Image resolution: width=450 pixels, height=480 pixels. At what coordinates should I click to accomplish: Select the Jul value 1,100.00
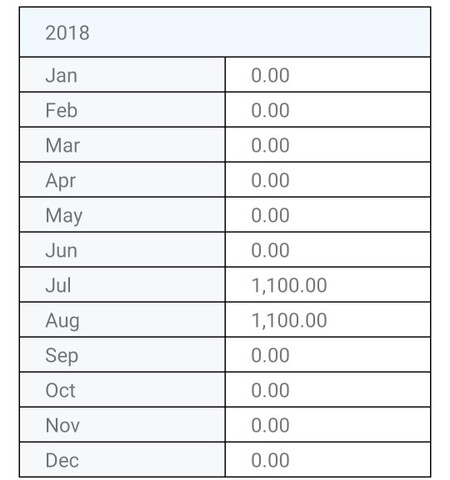coord(289,285)
